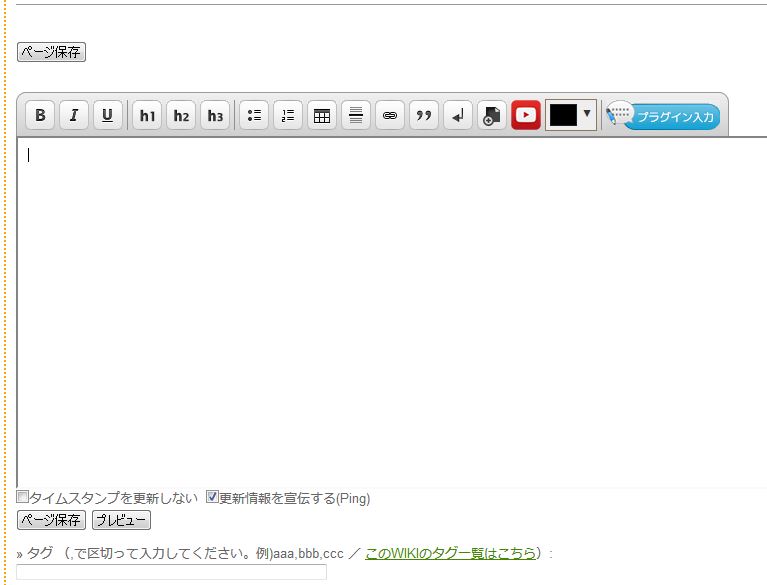Open the このWIKIのタグ一覧はこちら link
The image size is (767, 585).
[450, 553]
